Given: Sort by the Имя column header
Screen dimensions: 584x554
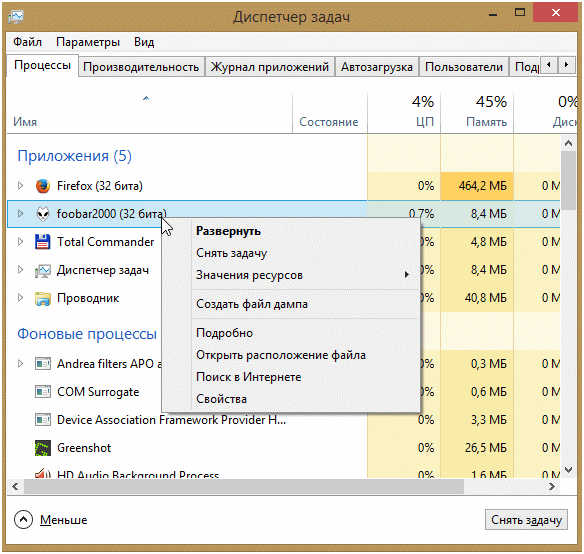Looking at the screenshot, I should [x=149, y=113].
